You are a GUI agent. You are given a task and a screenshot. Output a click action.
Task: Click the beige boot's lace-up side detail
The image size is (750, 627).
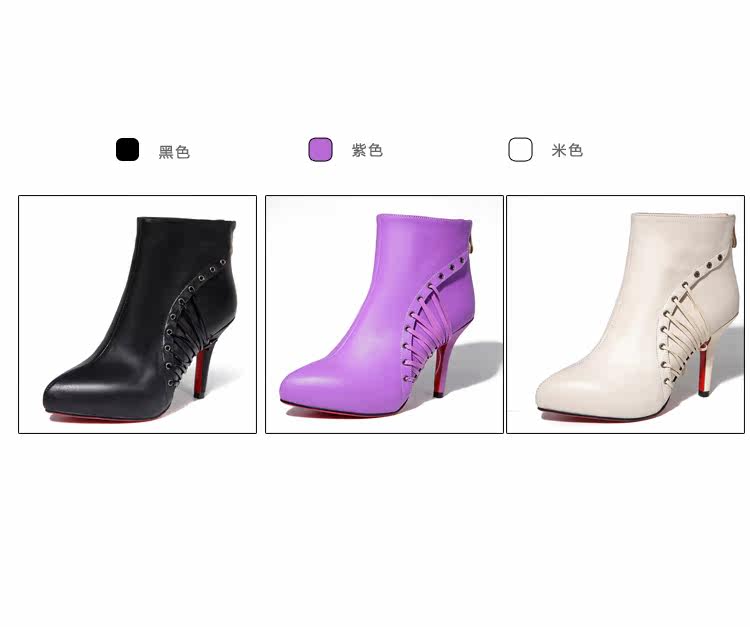pos(682,330)
